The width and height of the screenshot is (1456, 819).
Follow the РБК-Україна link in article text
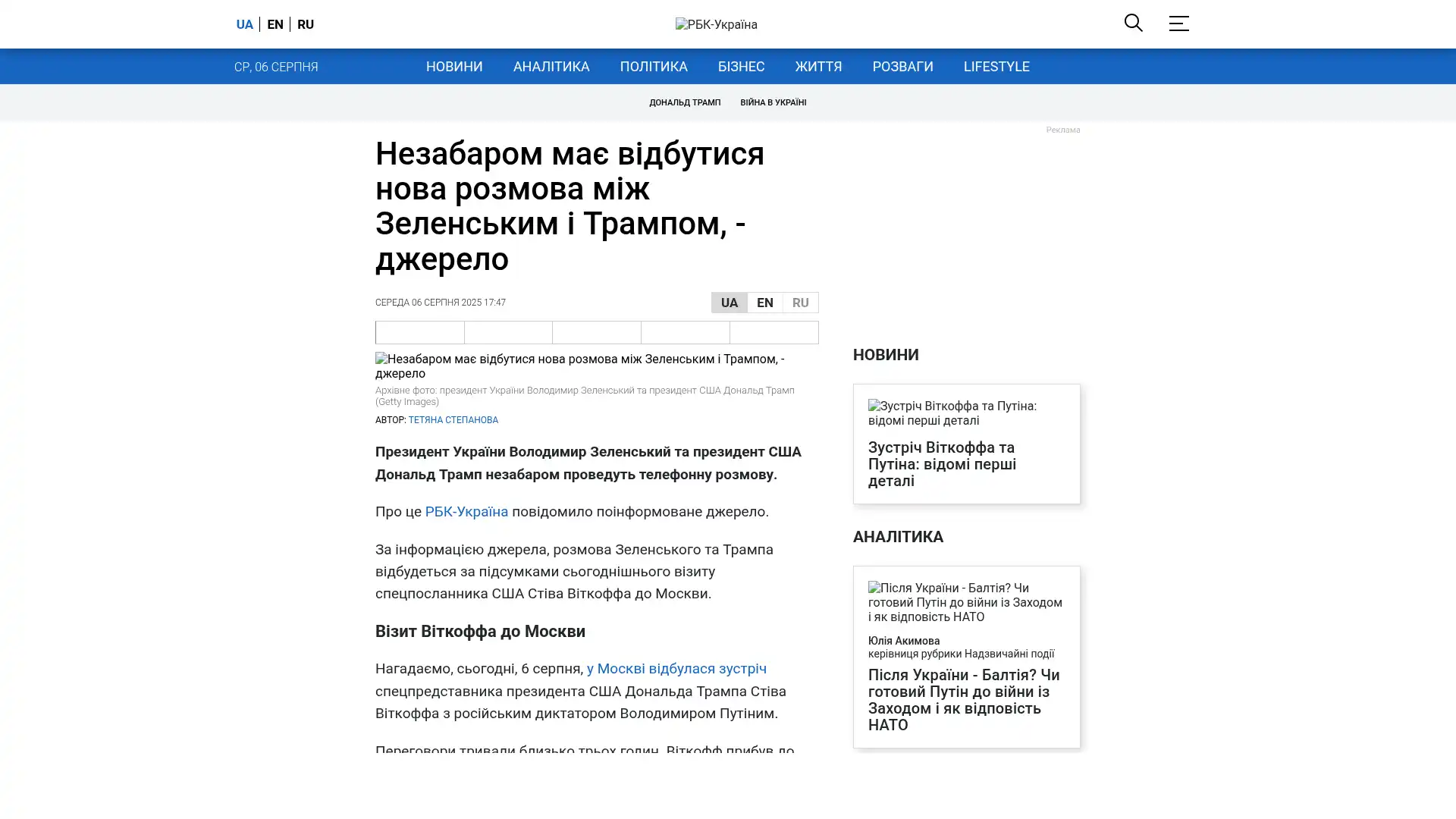point(466,512)
